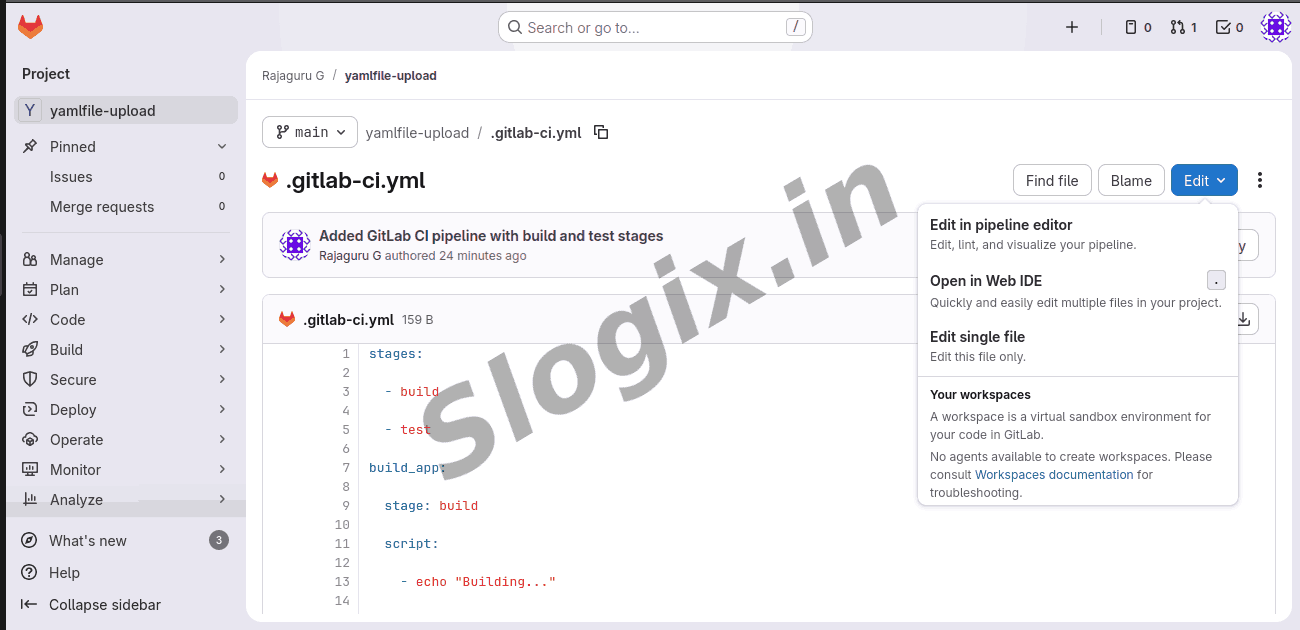Open the main branch dropdown
The height and width of the screenshot is (630, 1300).
(x=310, y=132)
